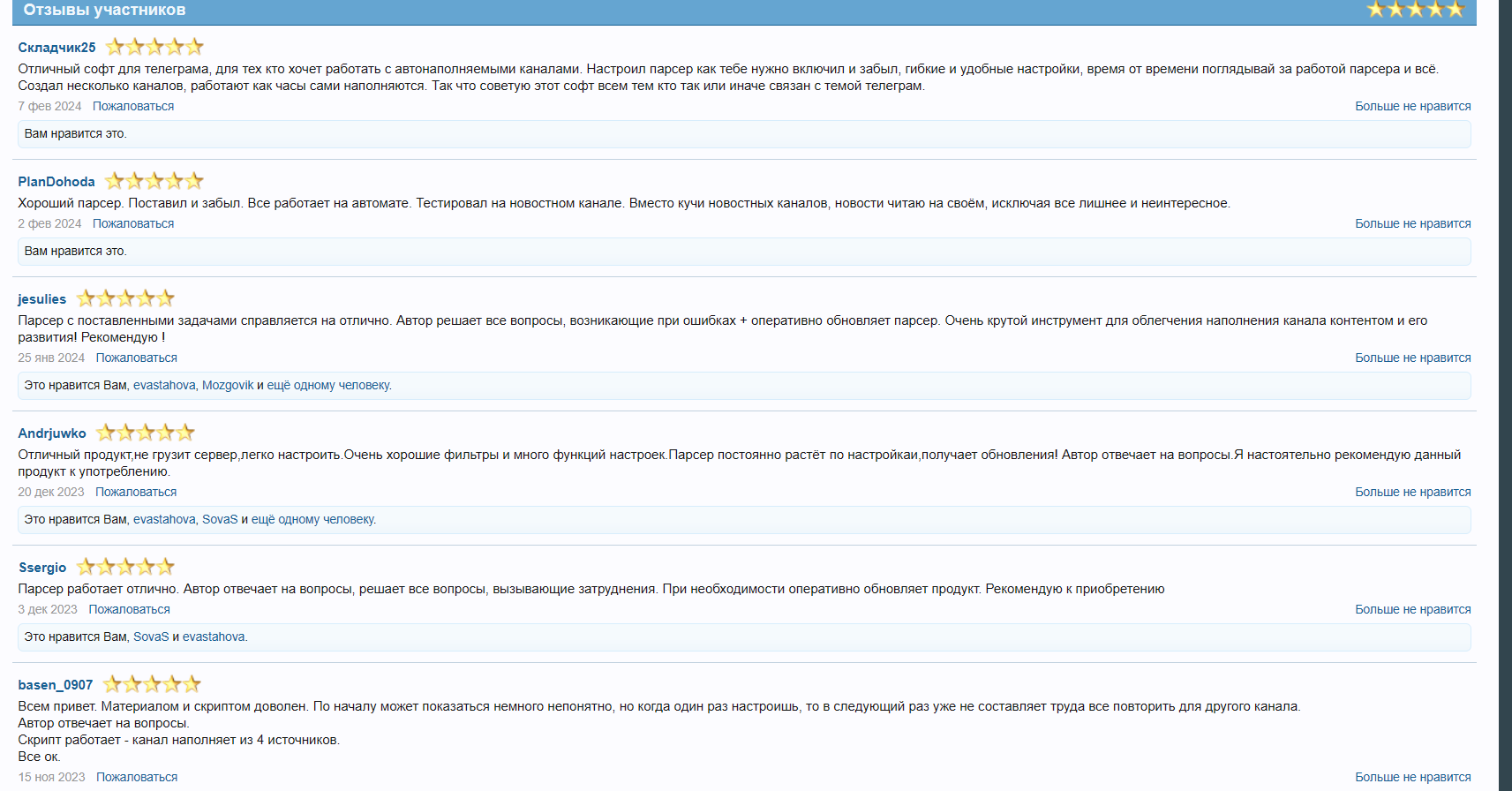Click the star rating beside PlanDohoda
The width and height of the screenshot is (1512, 791).
[154, 181]
